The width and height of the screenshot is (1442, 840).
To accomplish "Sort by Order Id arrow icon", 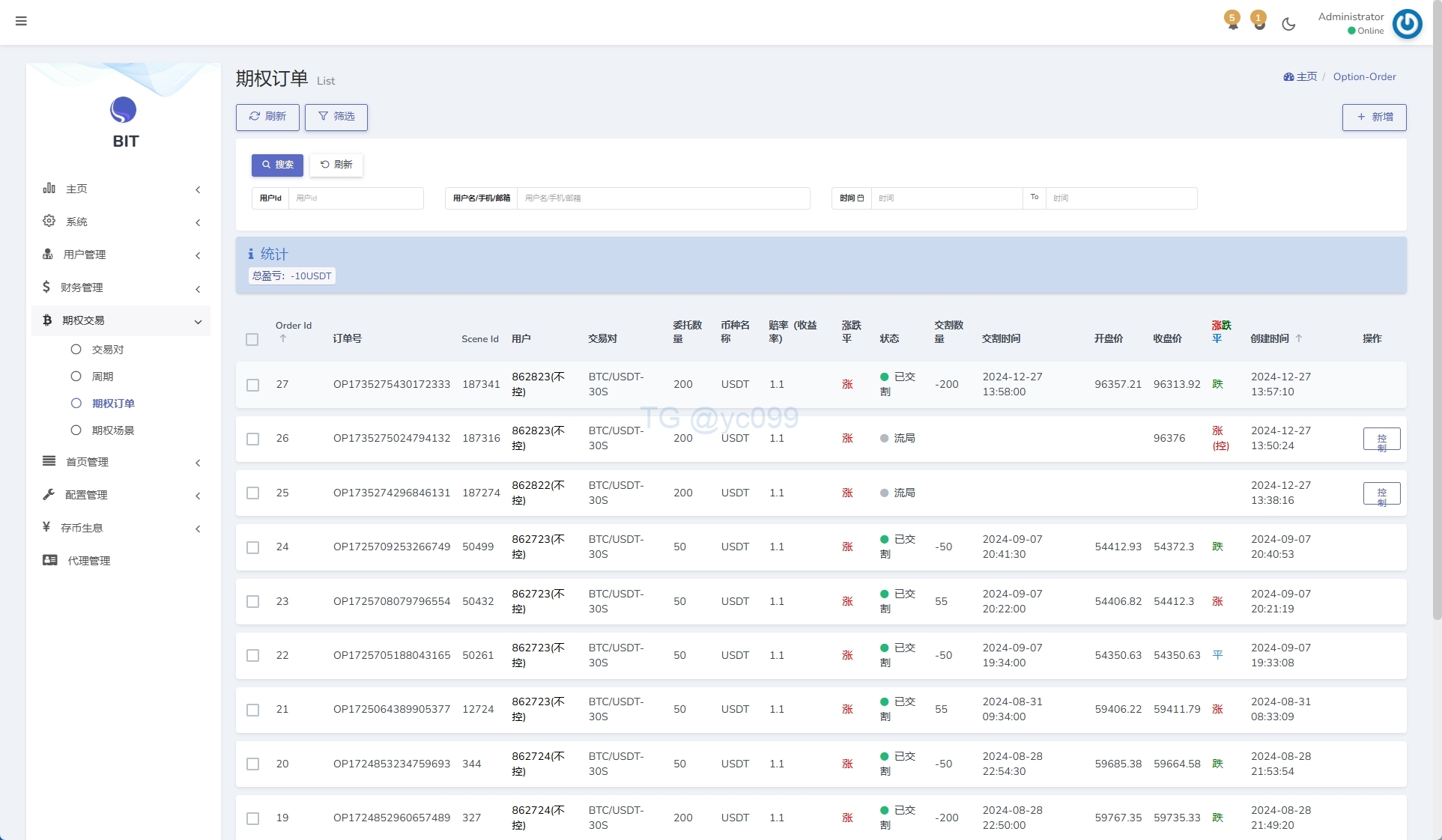I will (283, 339).
